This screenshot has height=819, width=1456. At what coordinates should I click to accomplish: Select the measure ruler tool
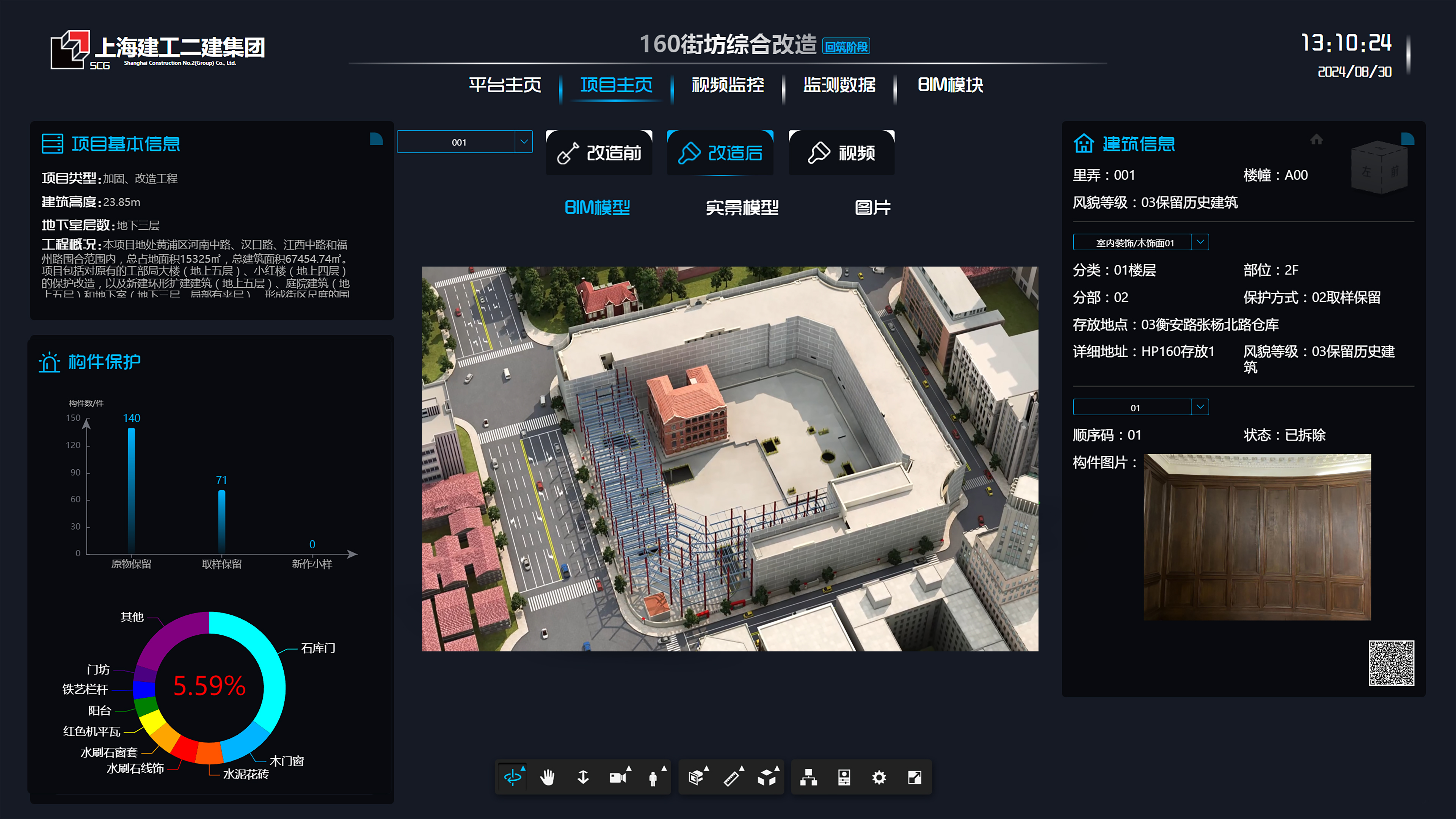pos(731,778)
